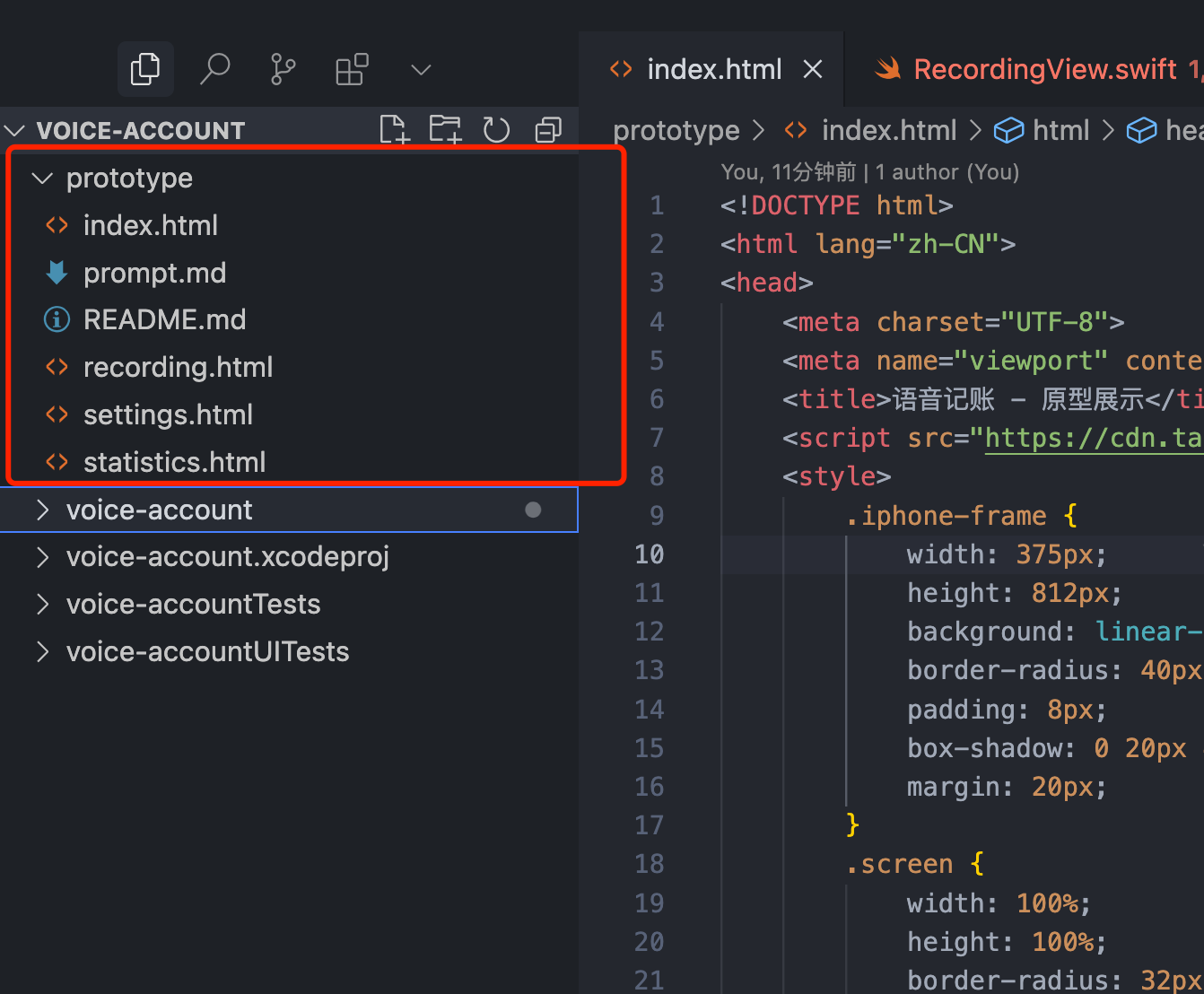This screenshot has height=994, width=1204.
Task: Open the Source Control view icon
Action: click(x=283, y=69)
